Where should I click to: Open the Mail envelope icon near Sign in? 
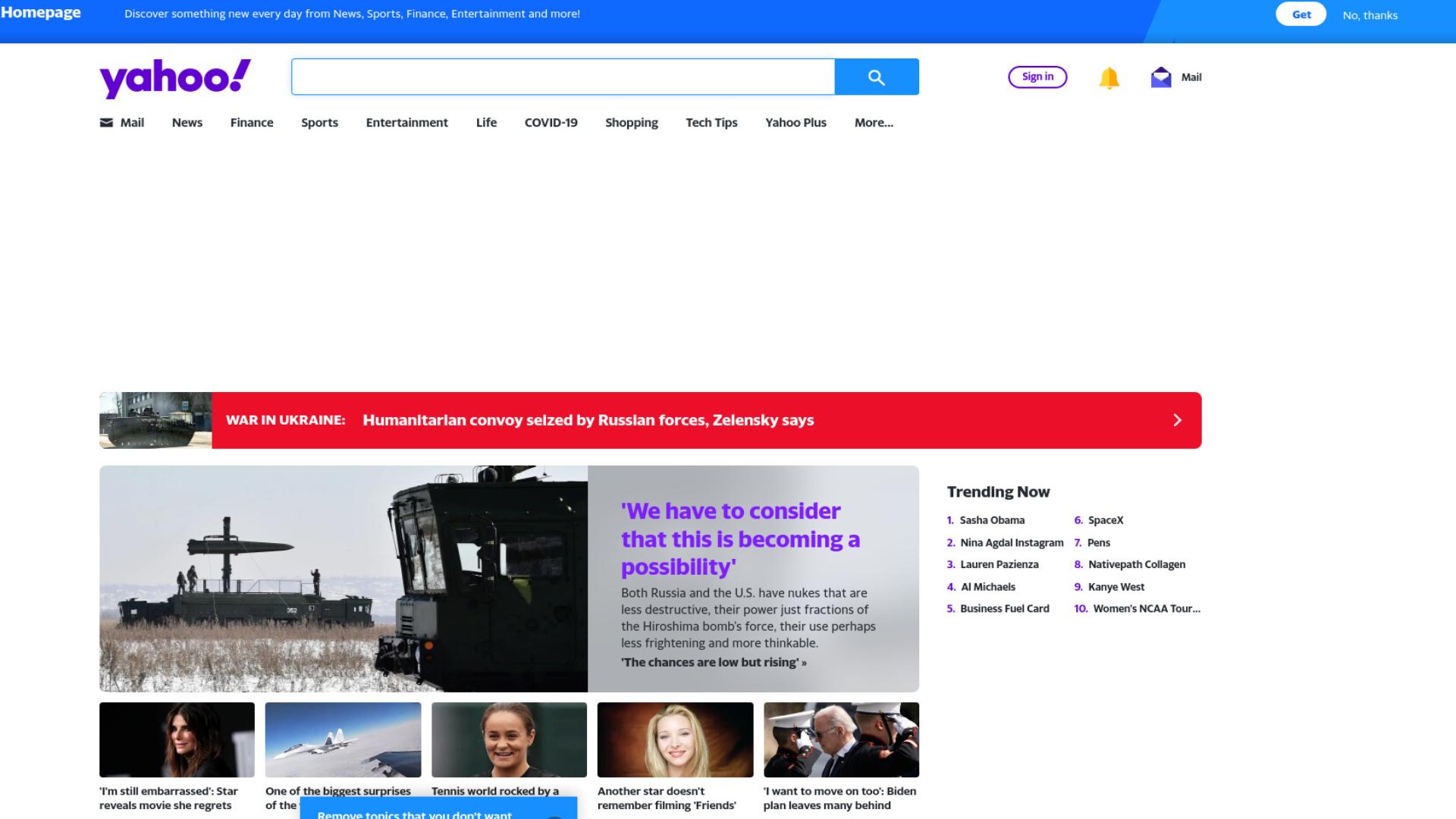pyautogui.click(x=1161, y=77)
